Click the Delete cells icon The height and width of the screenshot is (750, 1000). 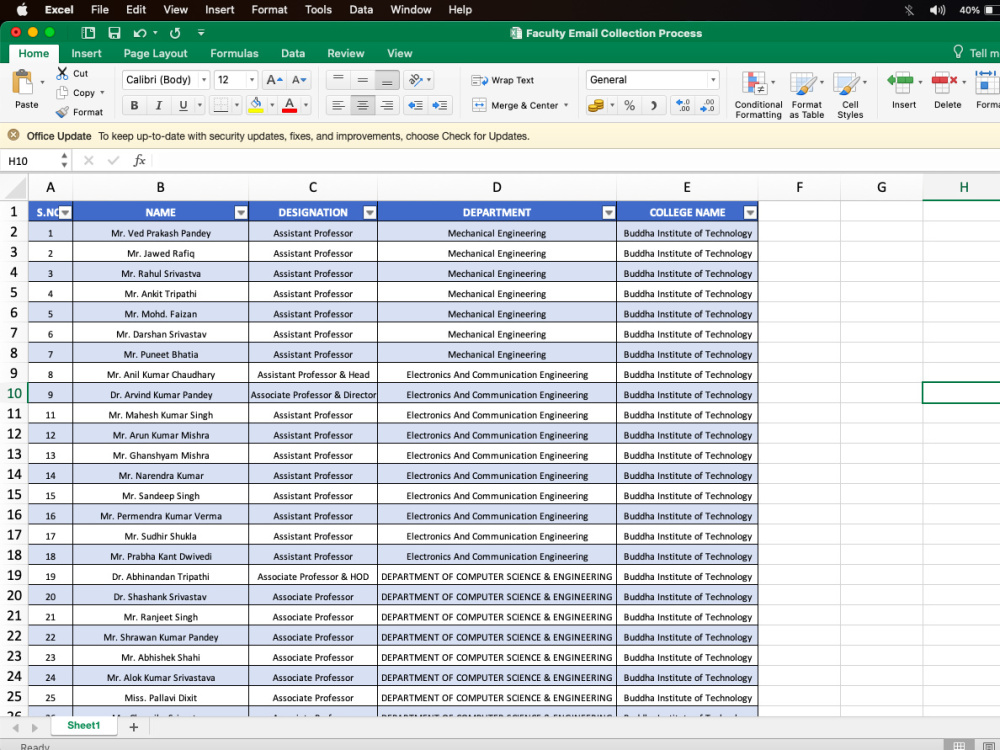click(945, 82)
